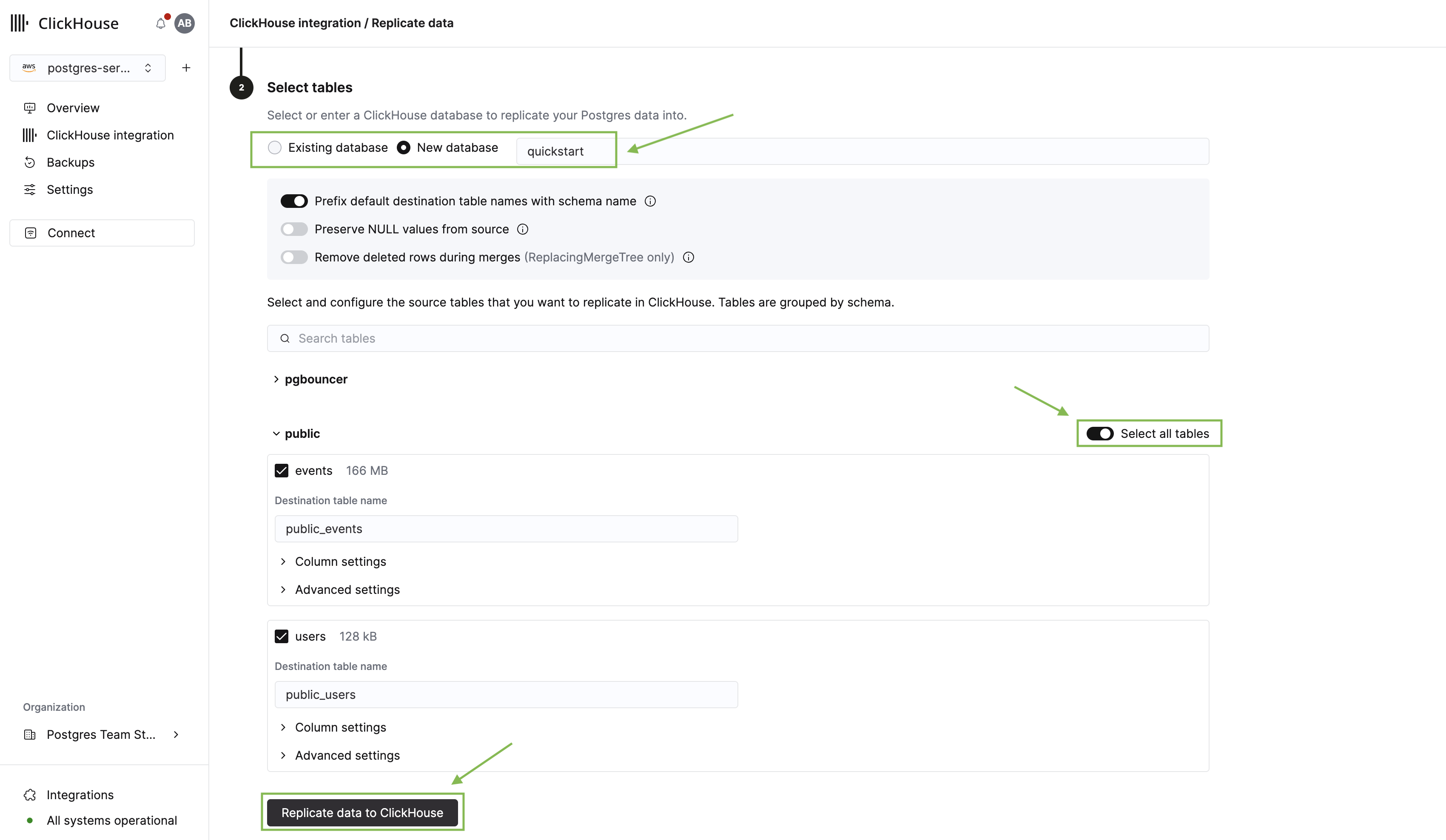1446x840 pixels.
Task: Click the info icon beside Preserve NULL values
Action: tap(522, 229)
